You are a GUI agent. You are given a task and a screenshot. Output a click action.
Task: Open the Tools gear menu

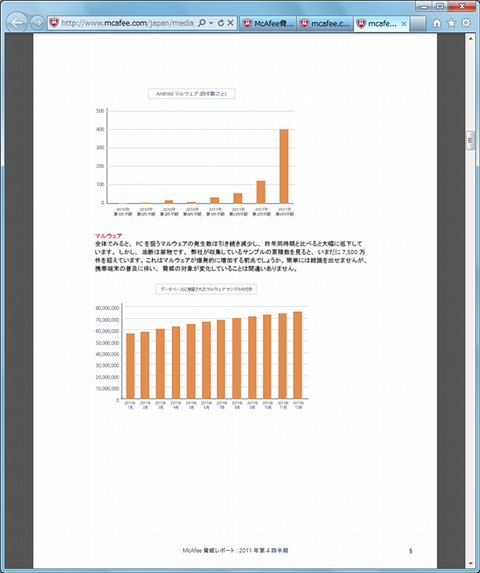coord(466,23)
